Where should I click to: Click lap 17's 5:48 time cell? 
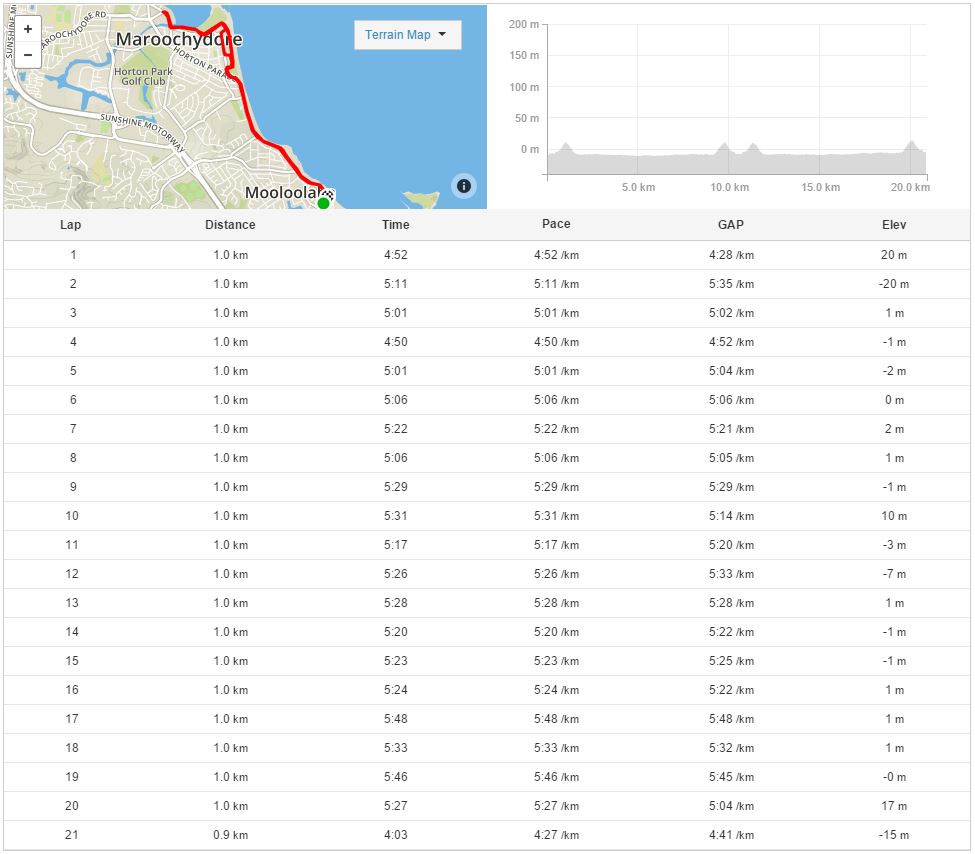(395, 719)
